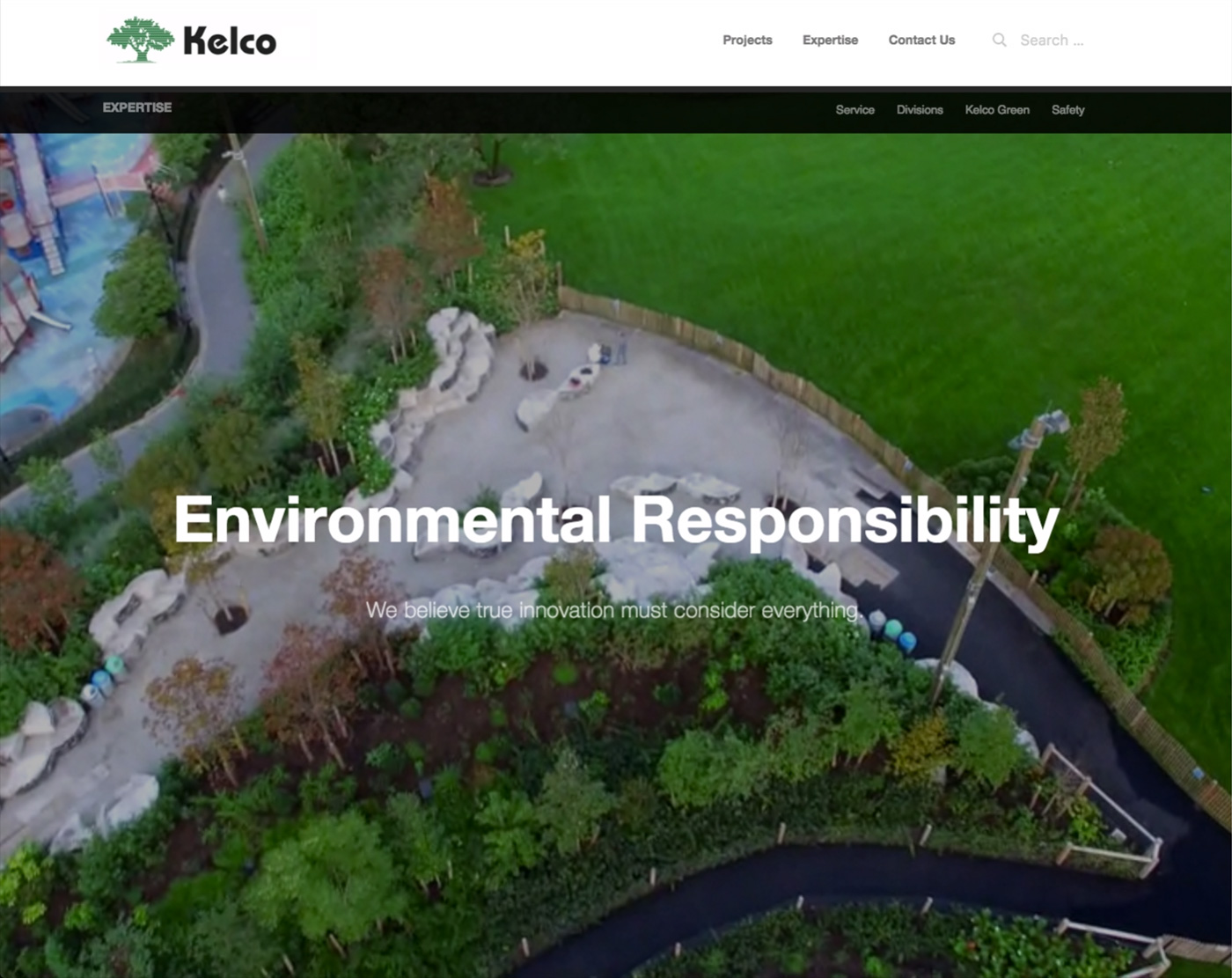Switch to the Service sub-navigation tab
1232x978 pixels.
point(854,110)
